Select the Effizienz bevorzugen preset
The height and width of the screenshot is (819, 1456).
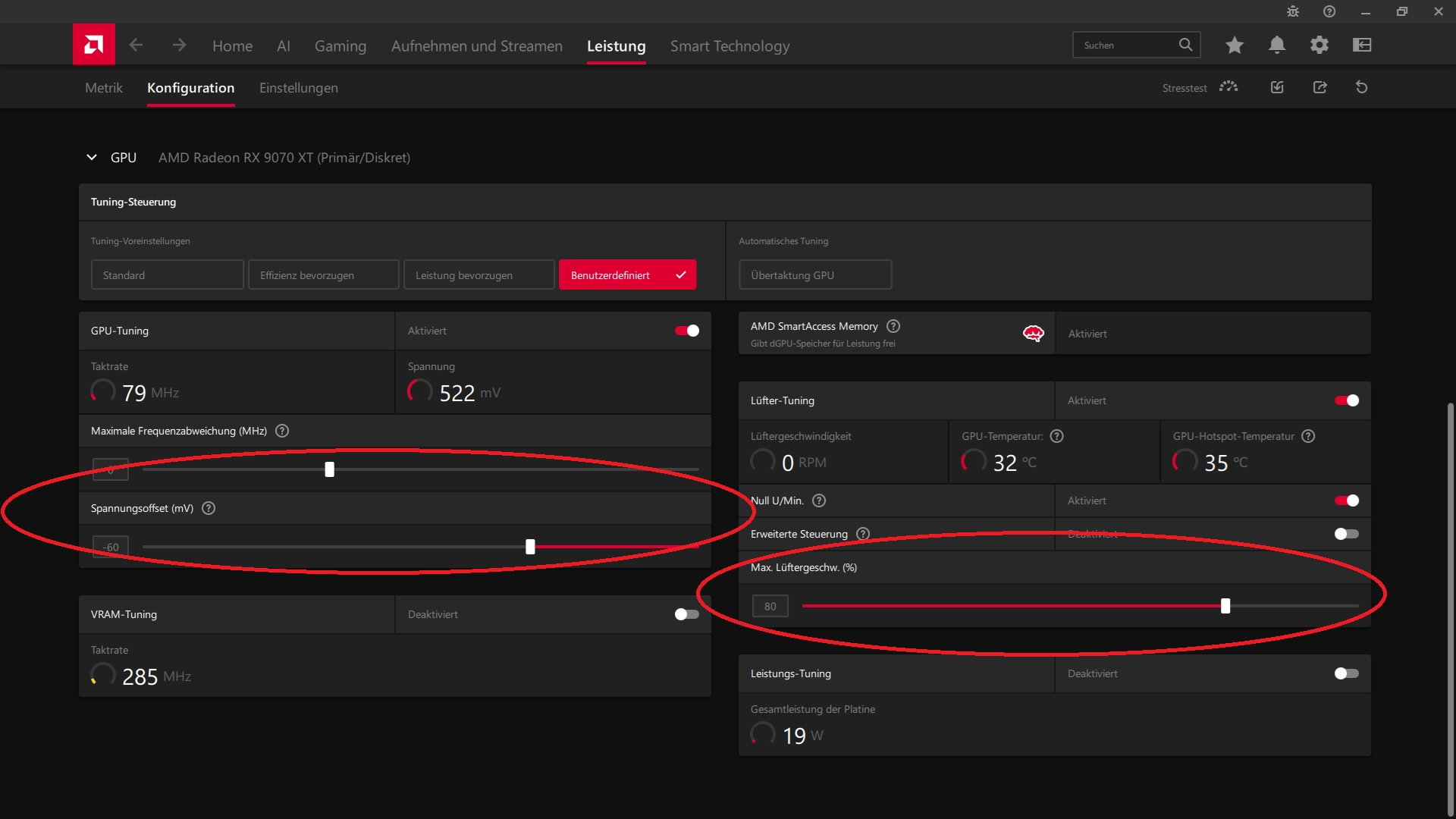(324, 275)
